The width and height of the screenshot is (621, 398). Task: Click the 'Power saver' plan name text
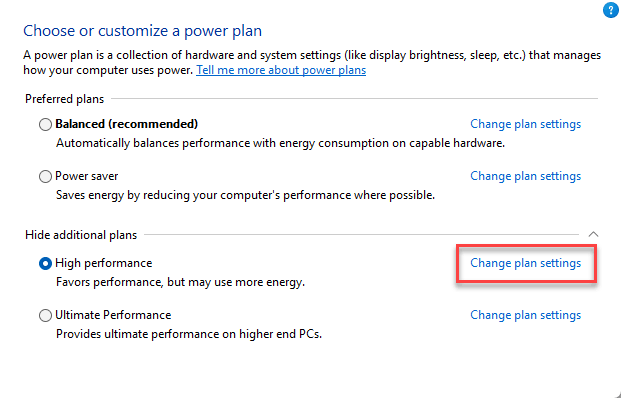pyautogui.click(x=86, y=176)
